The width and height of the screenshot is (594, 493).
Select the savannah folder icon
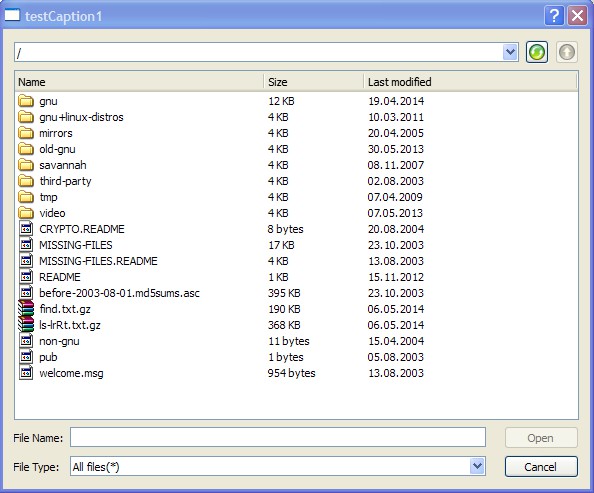[x=26, y=165]
